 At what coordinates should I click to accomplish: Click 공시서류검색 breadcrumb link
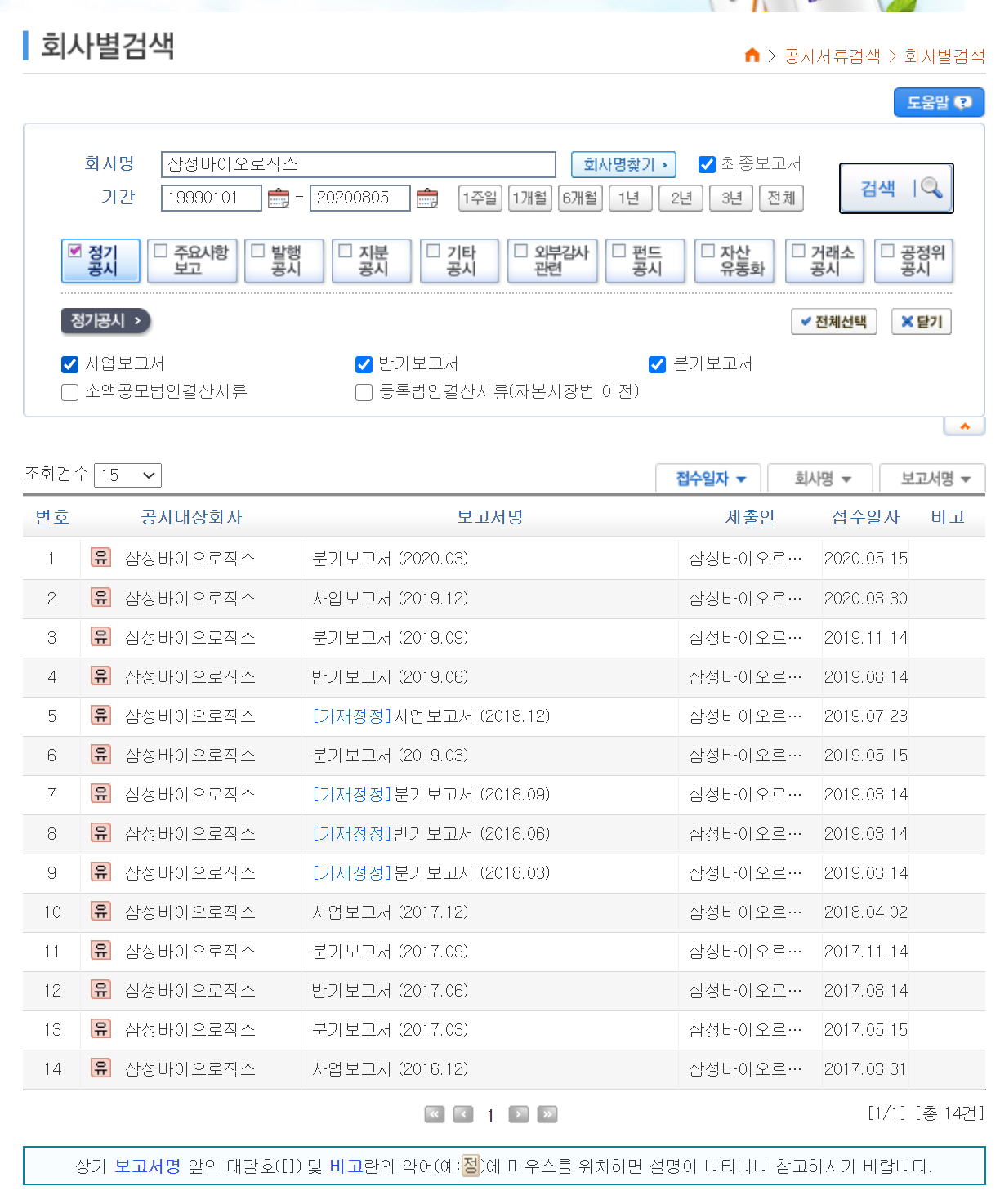pos(832,56)
